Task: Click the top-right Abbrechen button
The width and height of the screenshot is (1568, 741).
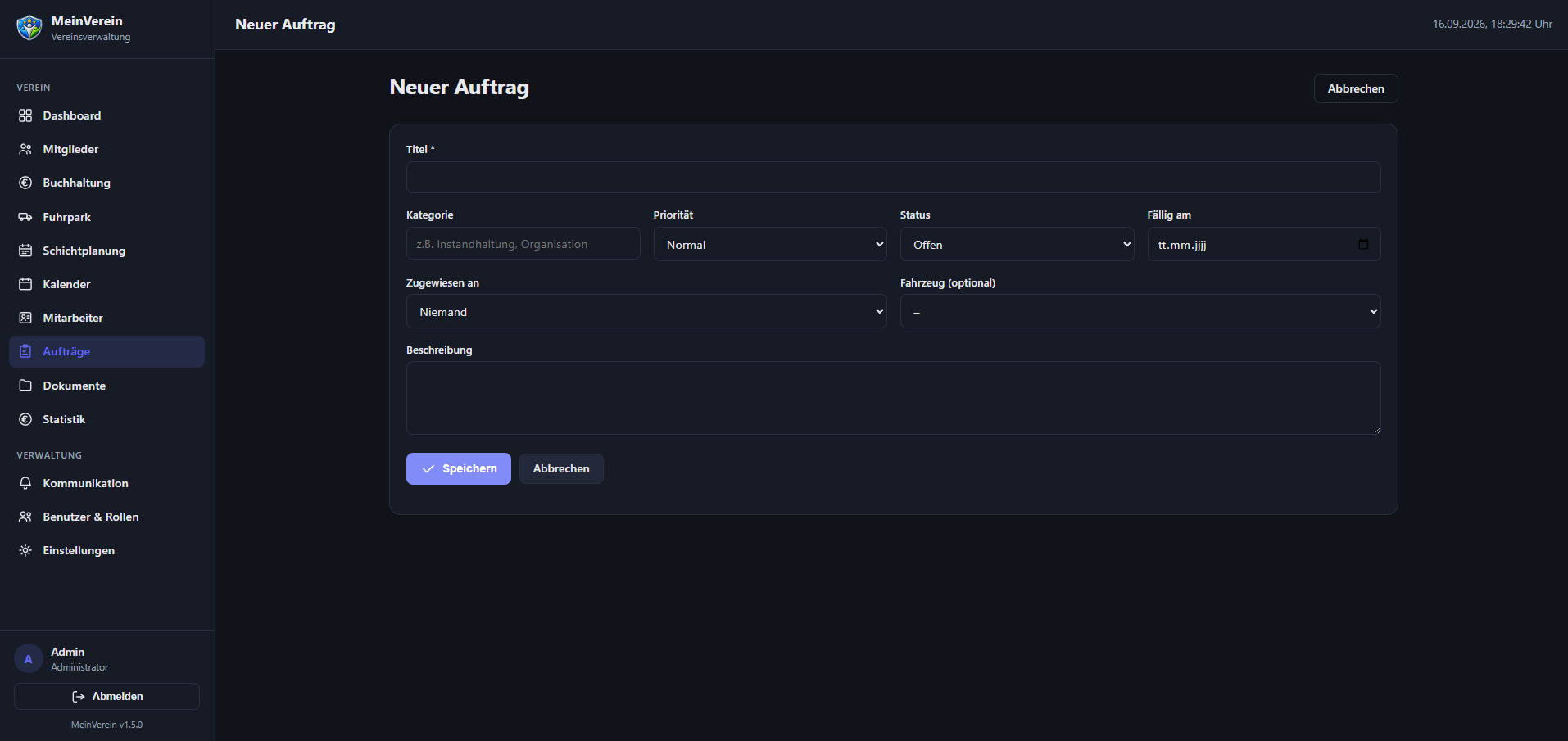Action: point(1356,88)
